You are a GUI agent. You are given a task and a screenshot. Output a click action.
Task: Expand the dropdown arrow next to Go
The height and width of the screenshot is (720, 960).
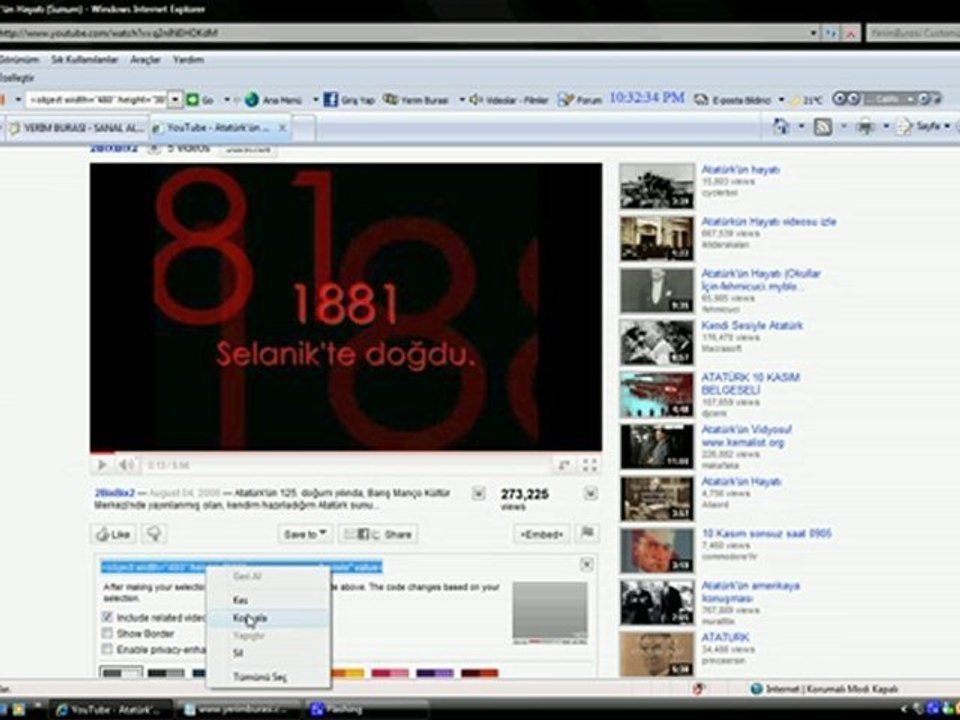pyautogui.click(x=227, y=99)
